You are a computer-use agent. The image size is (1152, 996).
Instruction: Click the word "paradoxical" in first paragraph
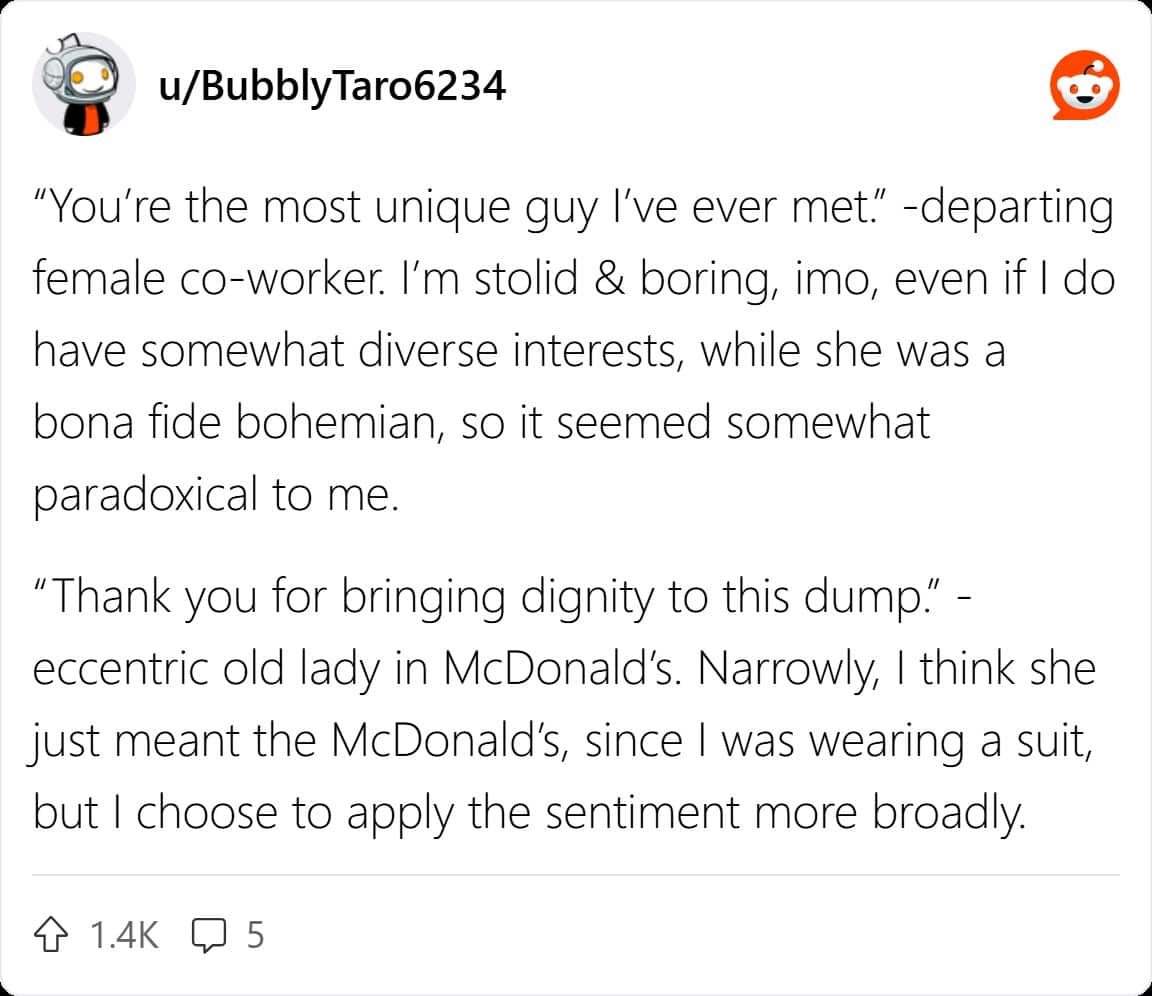pos(145,496)
